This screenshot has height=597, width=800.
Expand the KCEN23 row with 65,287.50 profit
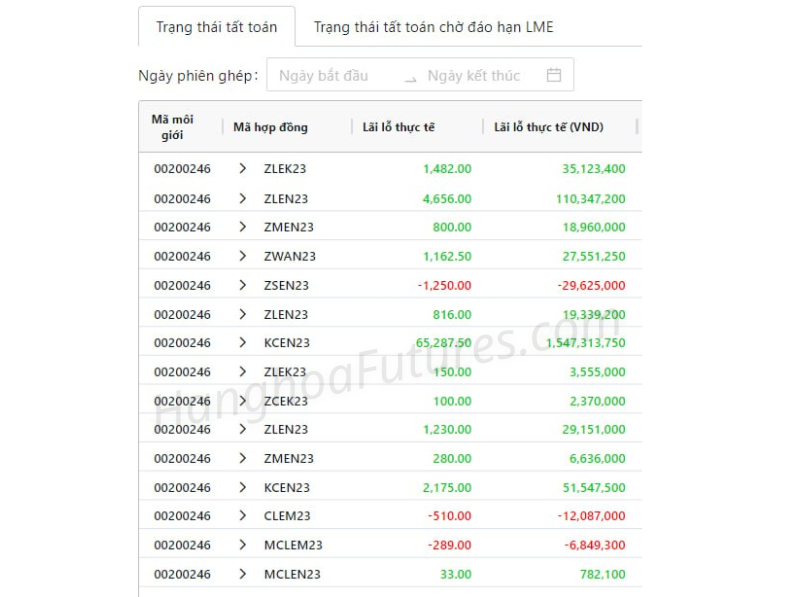click(x=242, y=342)
